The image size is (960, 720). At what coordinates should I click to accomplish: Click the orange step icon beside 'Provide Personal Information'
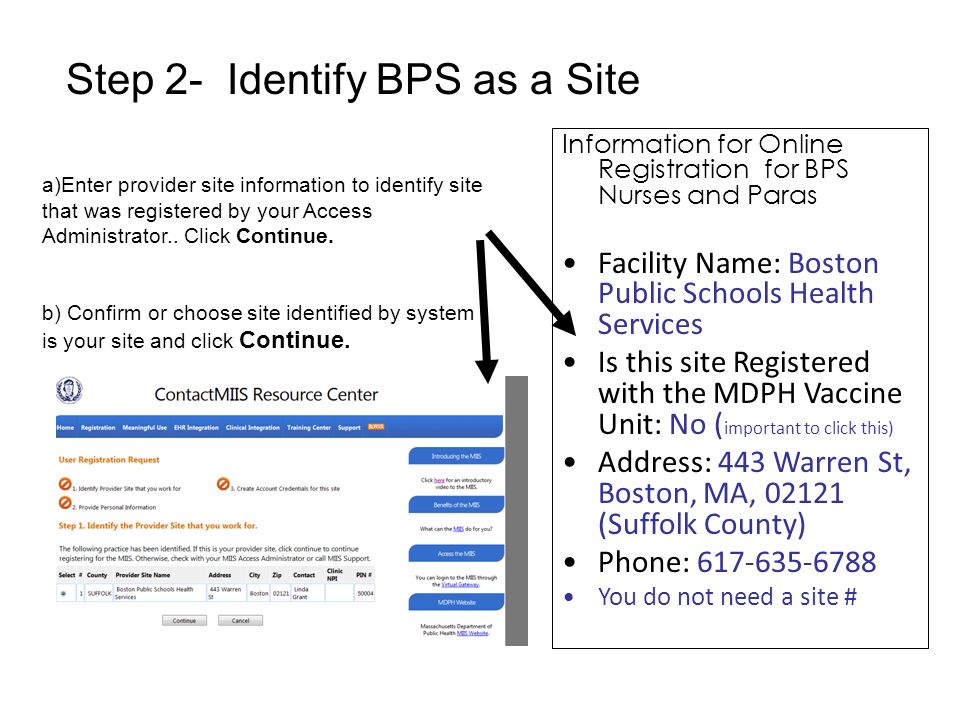click(65, 503)
